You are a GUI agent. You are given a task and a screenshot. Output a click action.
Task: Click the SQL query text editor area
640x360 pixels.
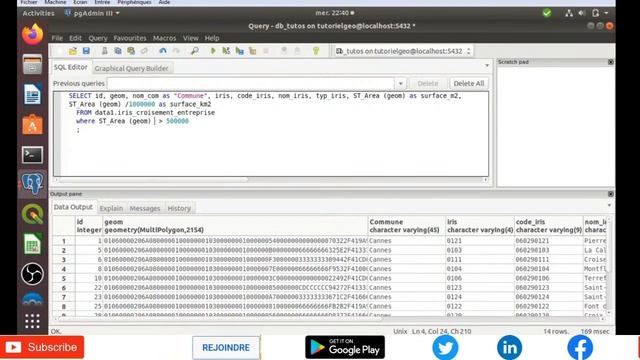[271, 134]
